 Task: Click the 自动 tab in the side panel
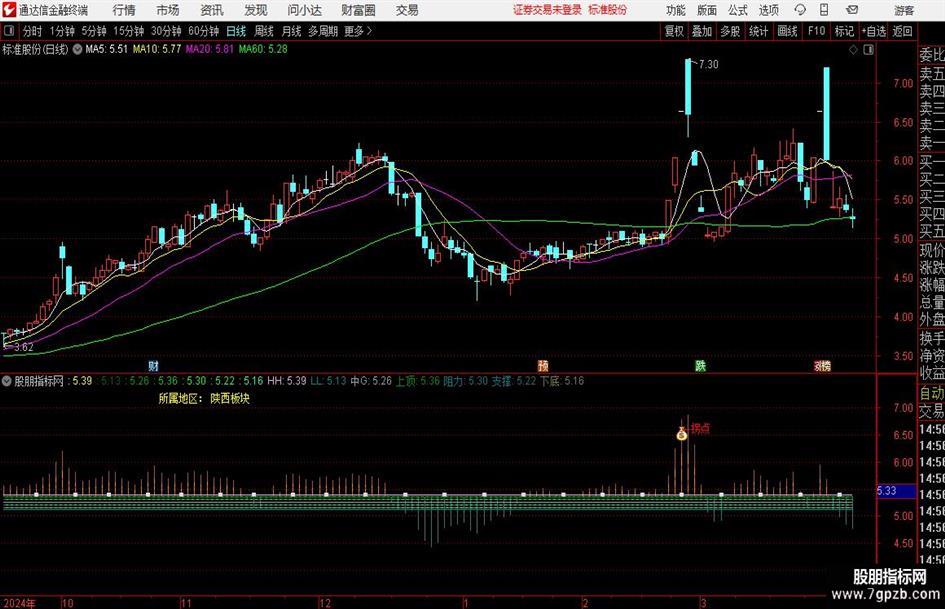(x=931, y=393)
